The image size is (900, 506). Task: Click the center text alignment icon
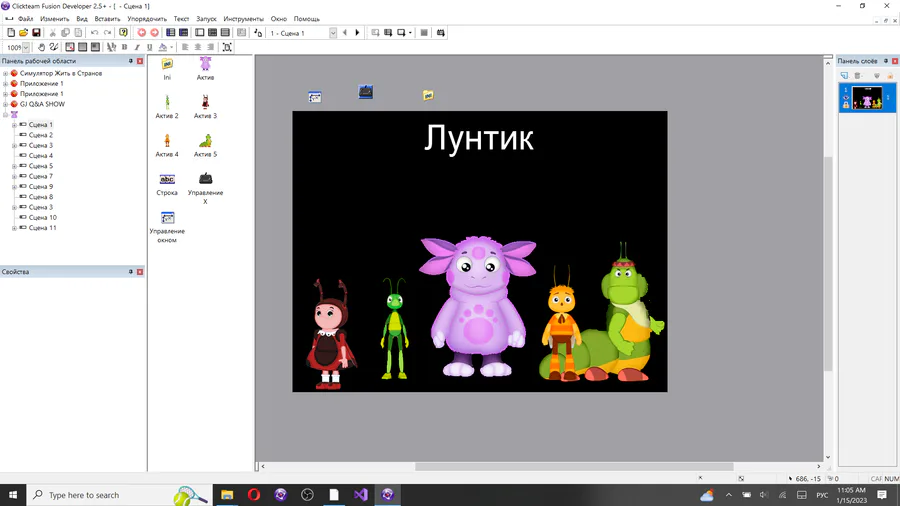(198, 47)
